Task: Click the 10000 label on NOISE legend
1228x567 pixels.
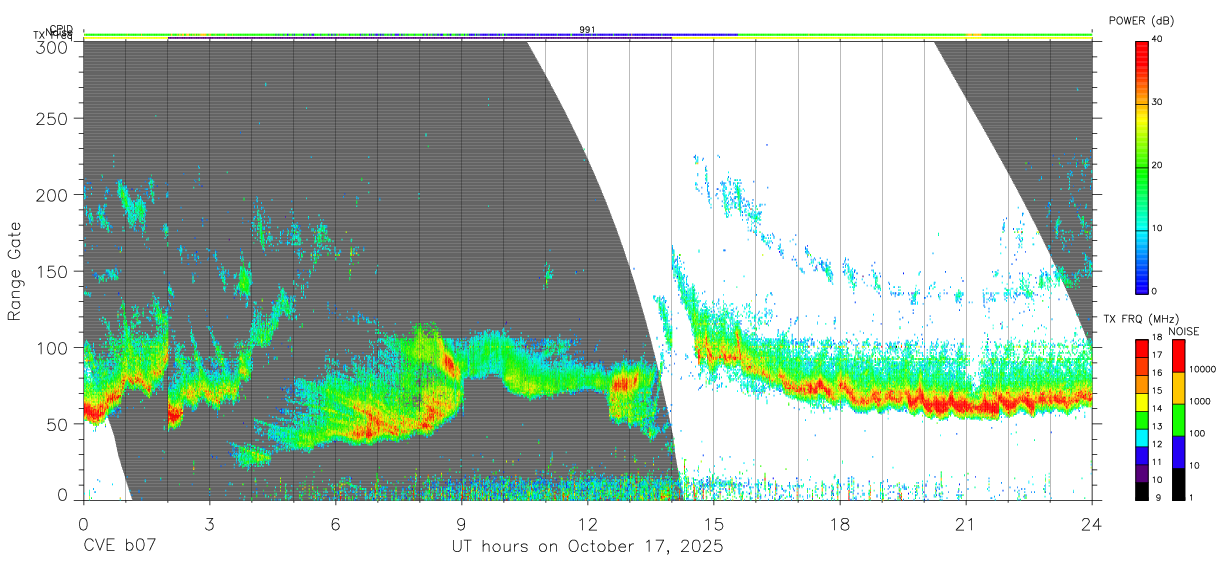Action: [x=1202, y=369]
